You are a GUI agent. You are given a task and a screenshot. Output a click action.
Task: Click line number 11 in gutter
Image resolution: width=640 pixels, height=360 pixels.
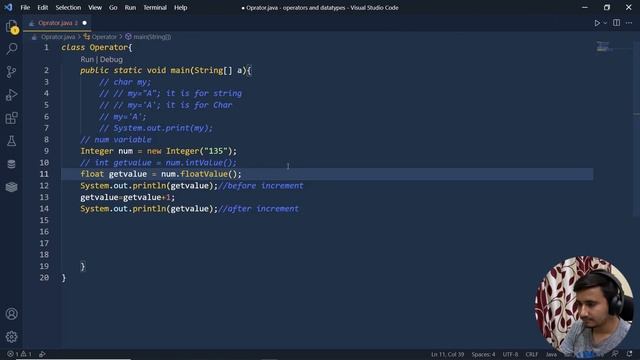click(44, 174)
